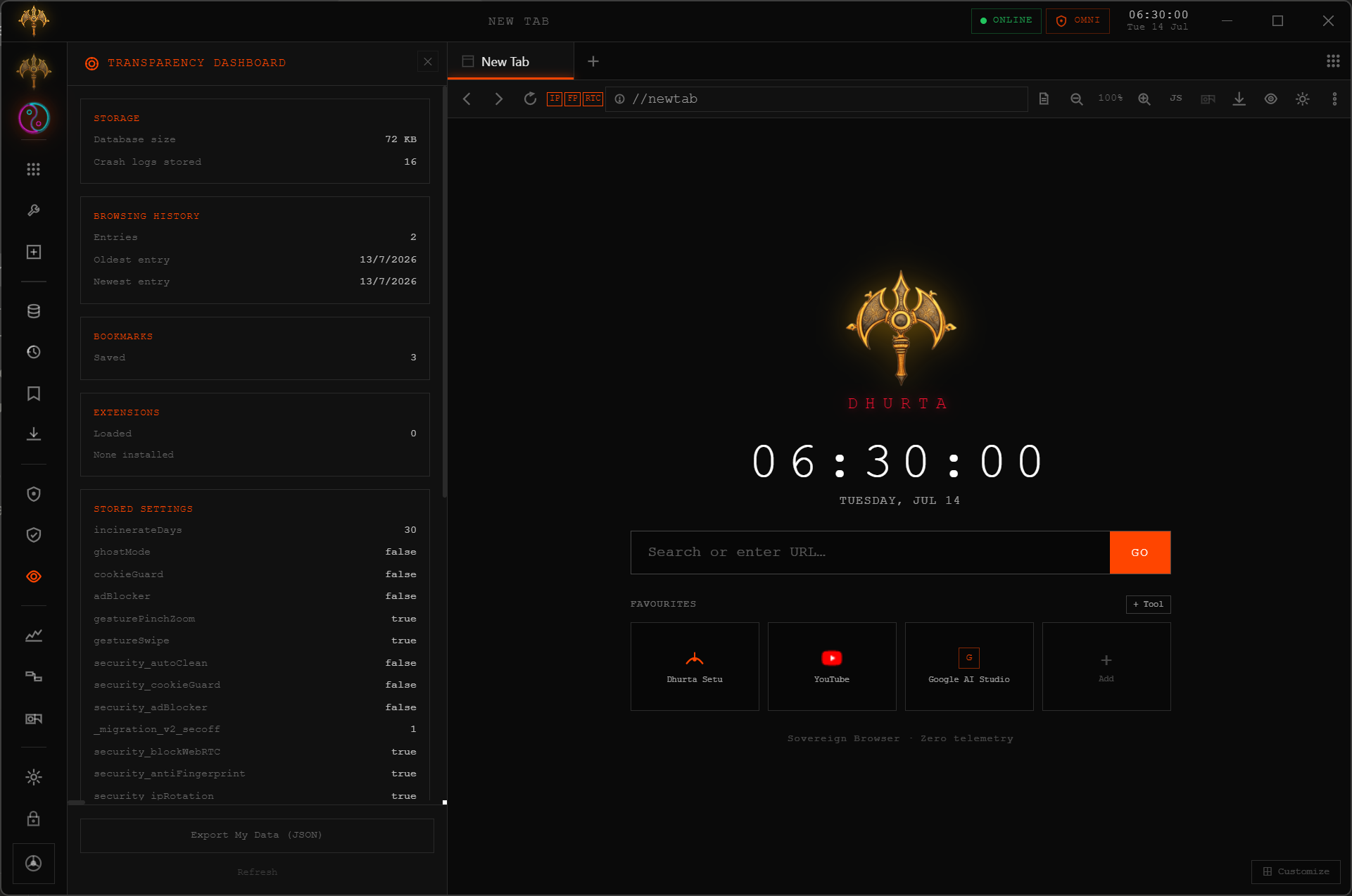
Task: Click the title bar clock 06:30:00
Action: tap(1158, 15)
